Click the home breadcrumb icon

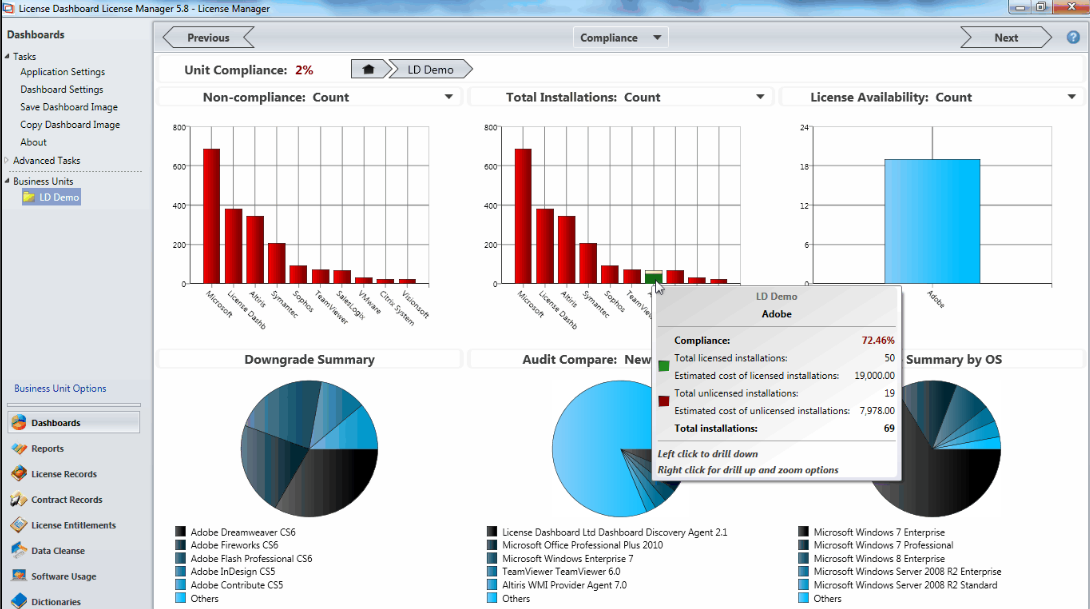click(x=367, y=70)
